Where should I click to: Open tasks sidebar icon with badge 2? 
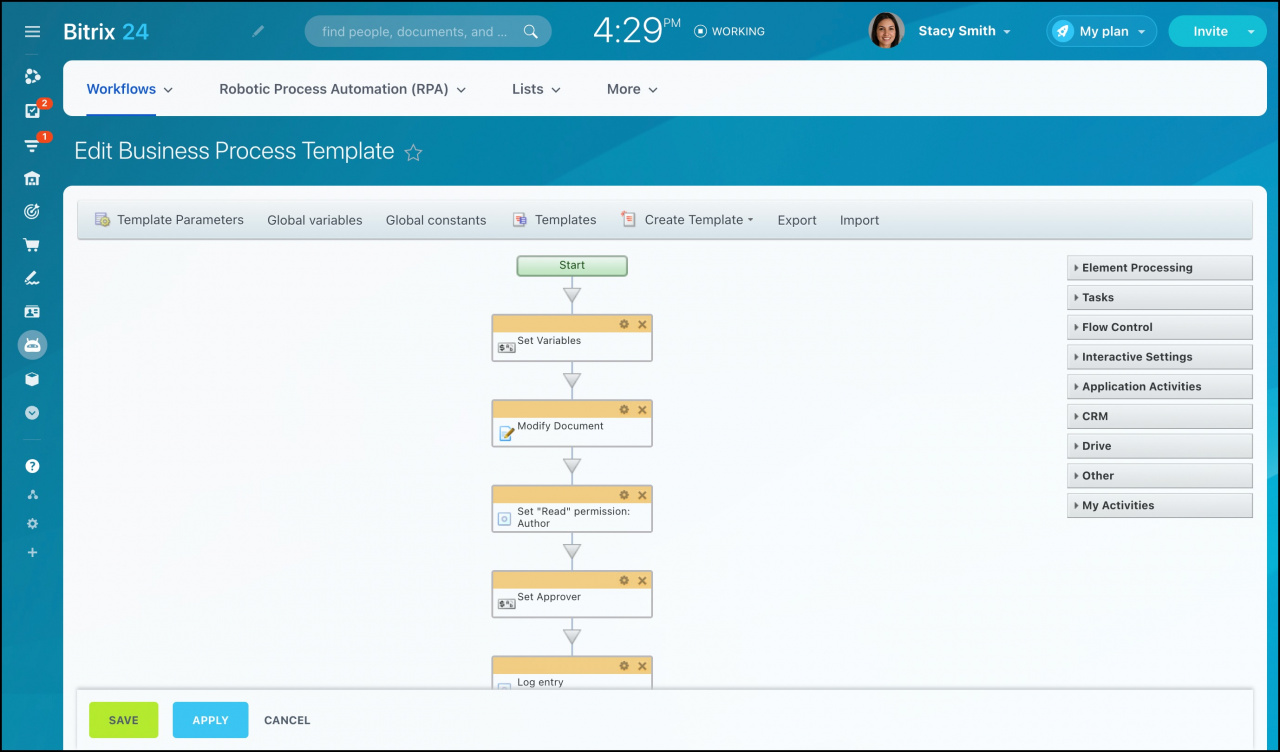(x=33, y=111)
